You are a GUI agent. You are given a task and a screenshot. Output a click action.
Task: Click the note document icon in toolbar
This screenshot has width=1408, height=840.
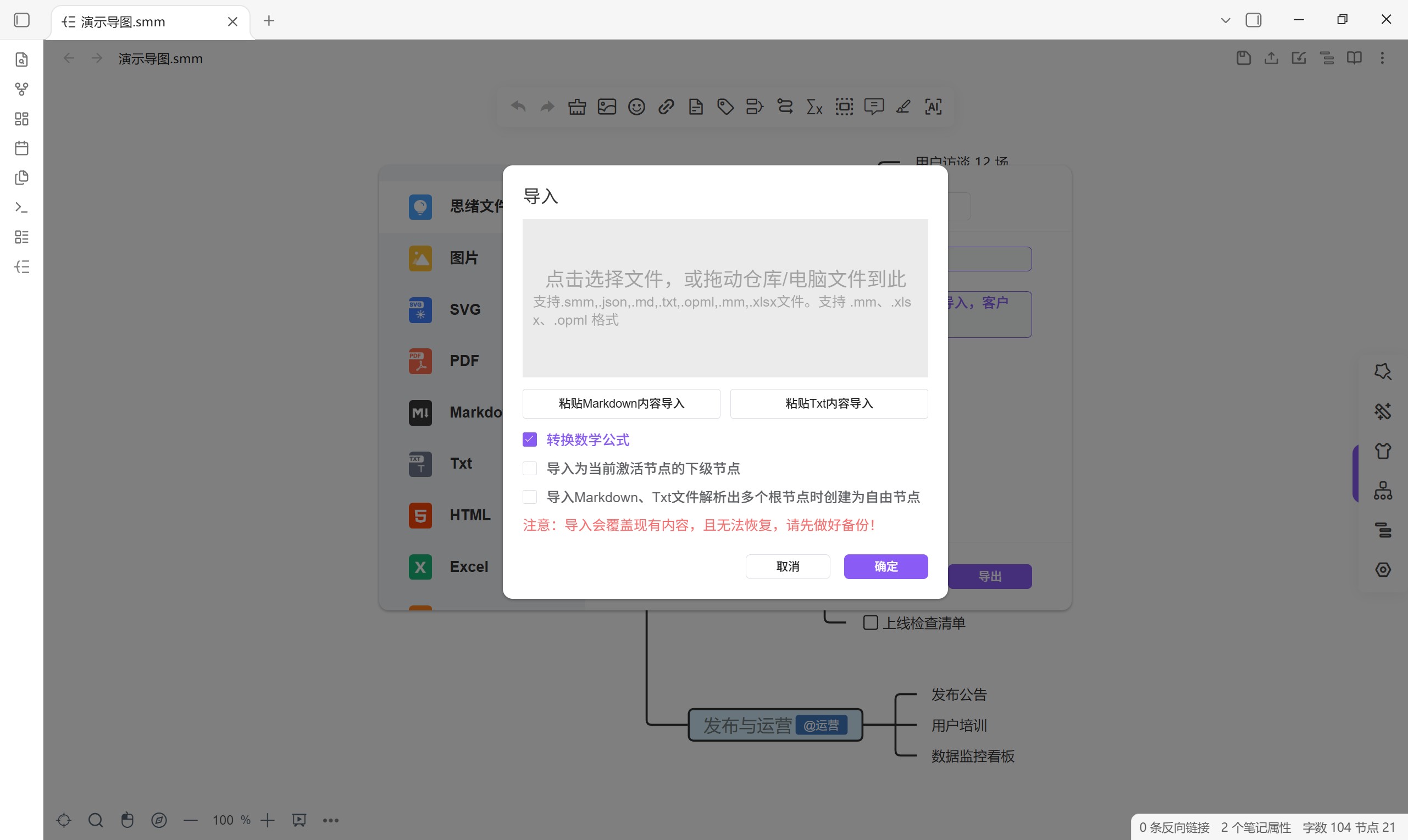[x=696, y=107]
